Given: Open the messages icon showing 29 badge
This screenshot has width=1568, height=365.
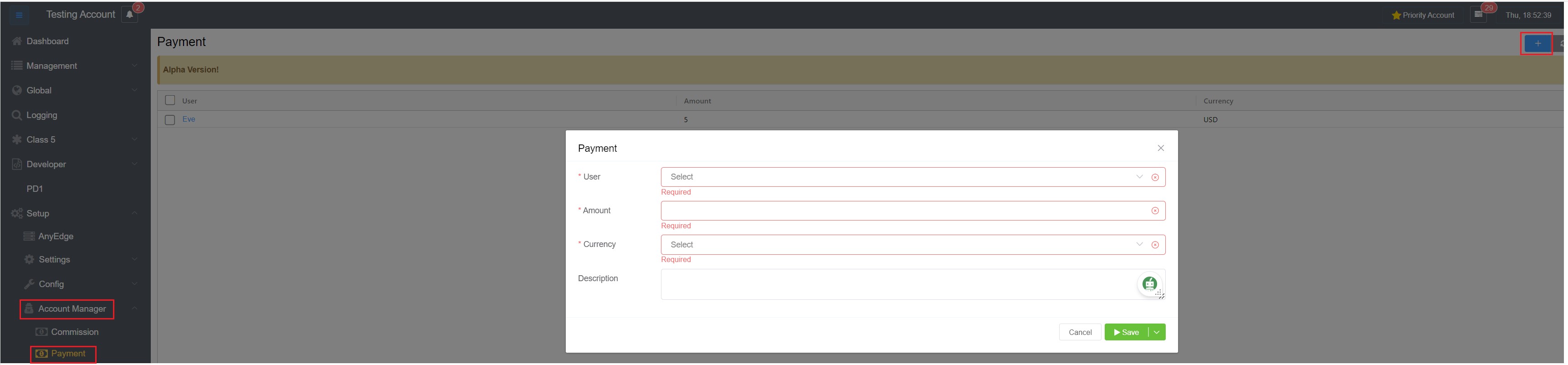Looking at the screenshot, I should [x=1479, y=15].
